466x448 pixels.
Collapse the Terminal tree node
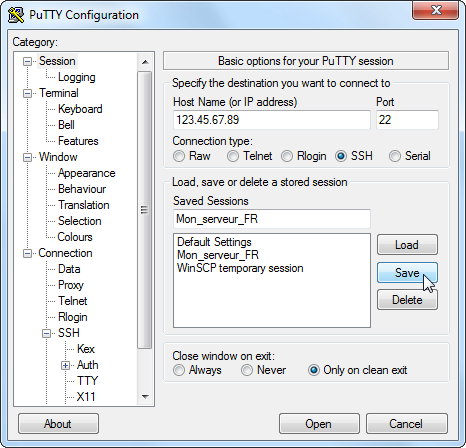coord(27,93)
